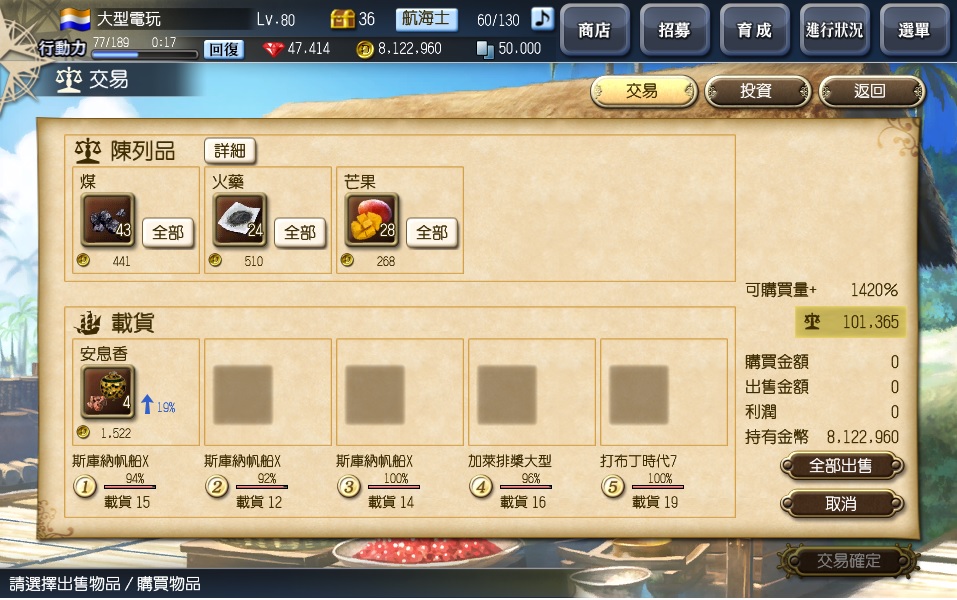Screen dimensions: 957x600
Task: Click the 行動力 action points bar
Action: click(145, 54)
